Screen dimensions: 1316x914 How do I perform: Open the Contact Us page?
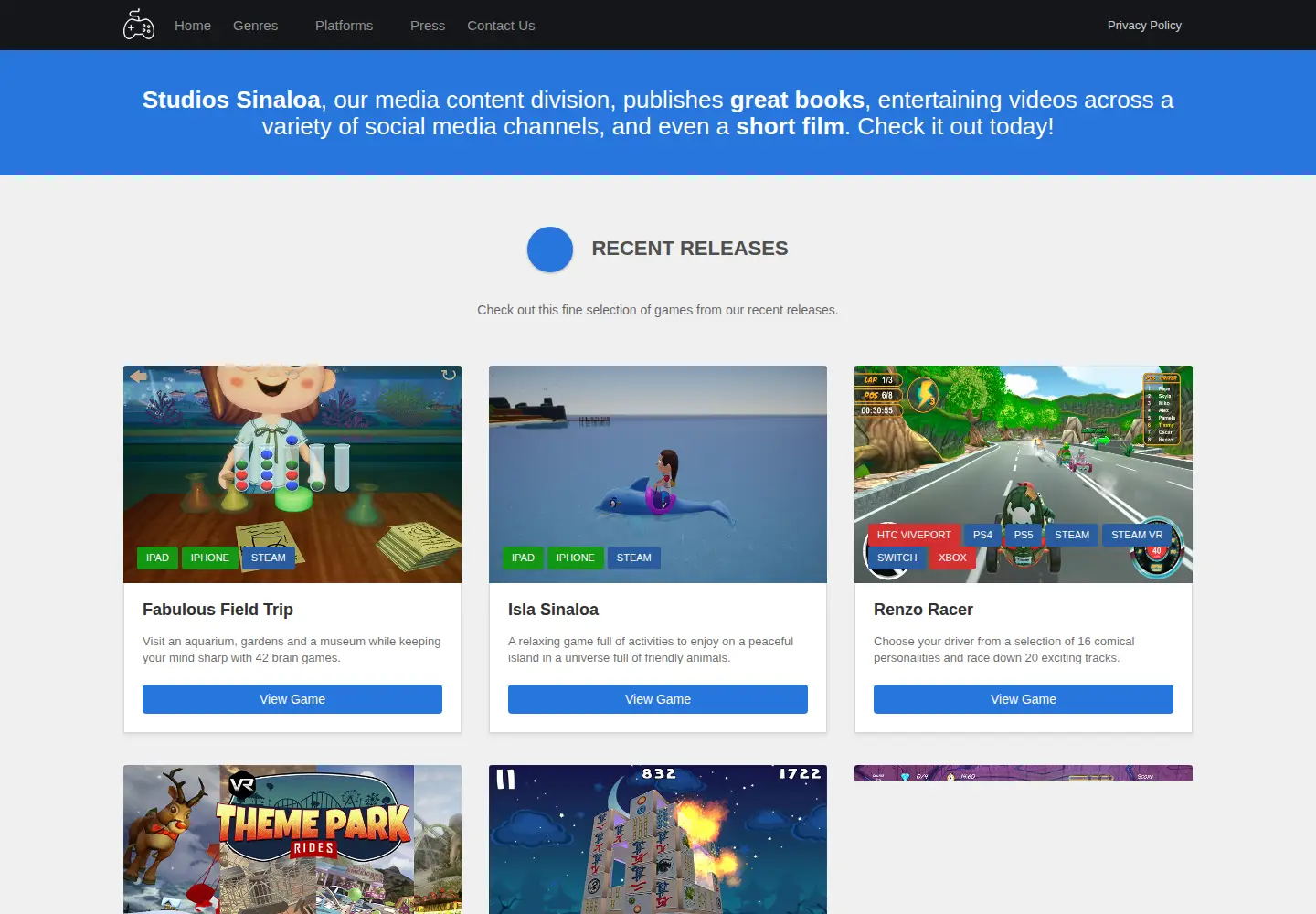coord(501,26)
